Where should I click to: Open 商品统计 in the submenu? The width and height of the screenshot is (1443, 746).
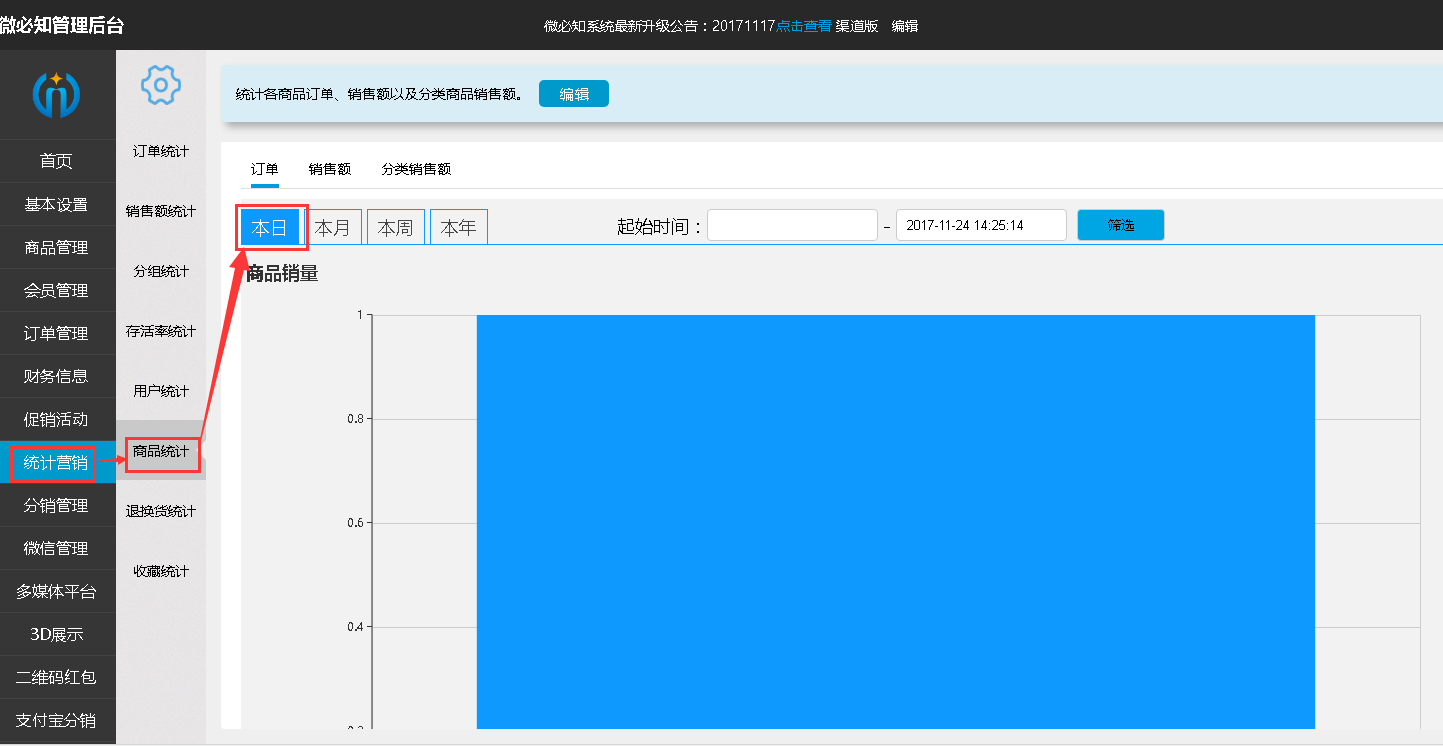(161, 451)
